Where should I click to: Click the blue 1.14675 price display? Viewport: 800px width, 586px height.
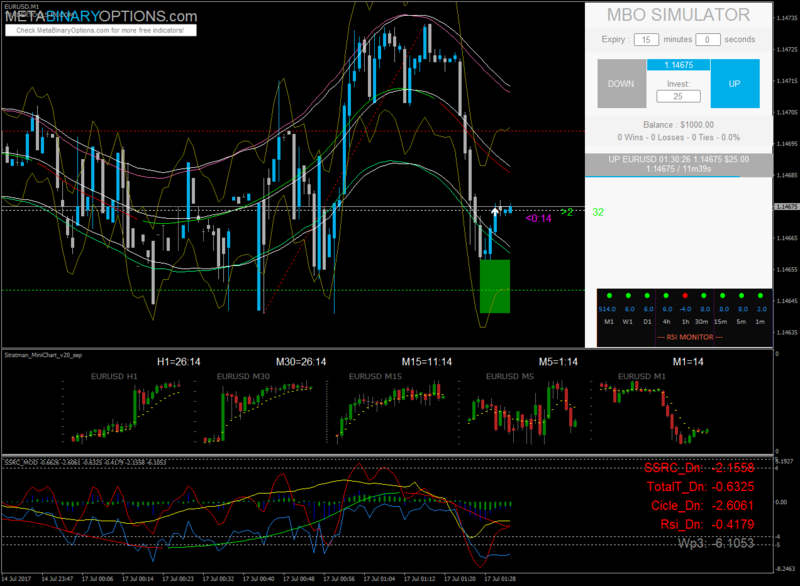point(679,65)
